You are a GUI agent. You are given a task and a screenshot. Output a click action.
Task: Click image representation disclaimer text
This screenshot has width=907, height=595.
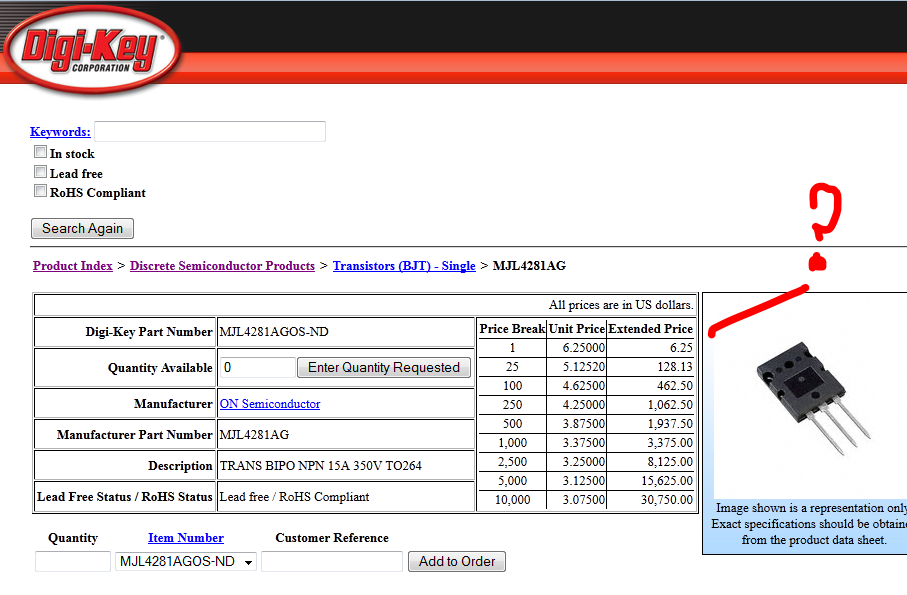[x=810, y=524]
